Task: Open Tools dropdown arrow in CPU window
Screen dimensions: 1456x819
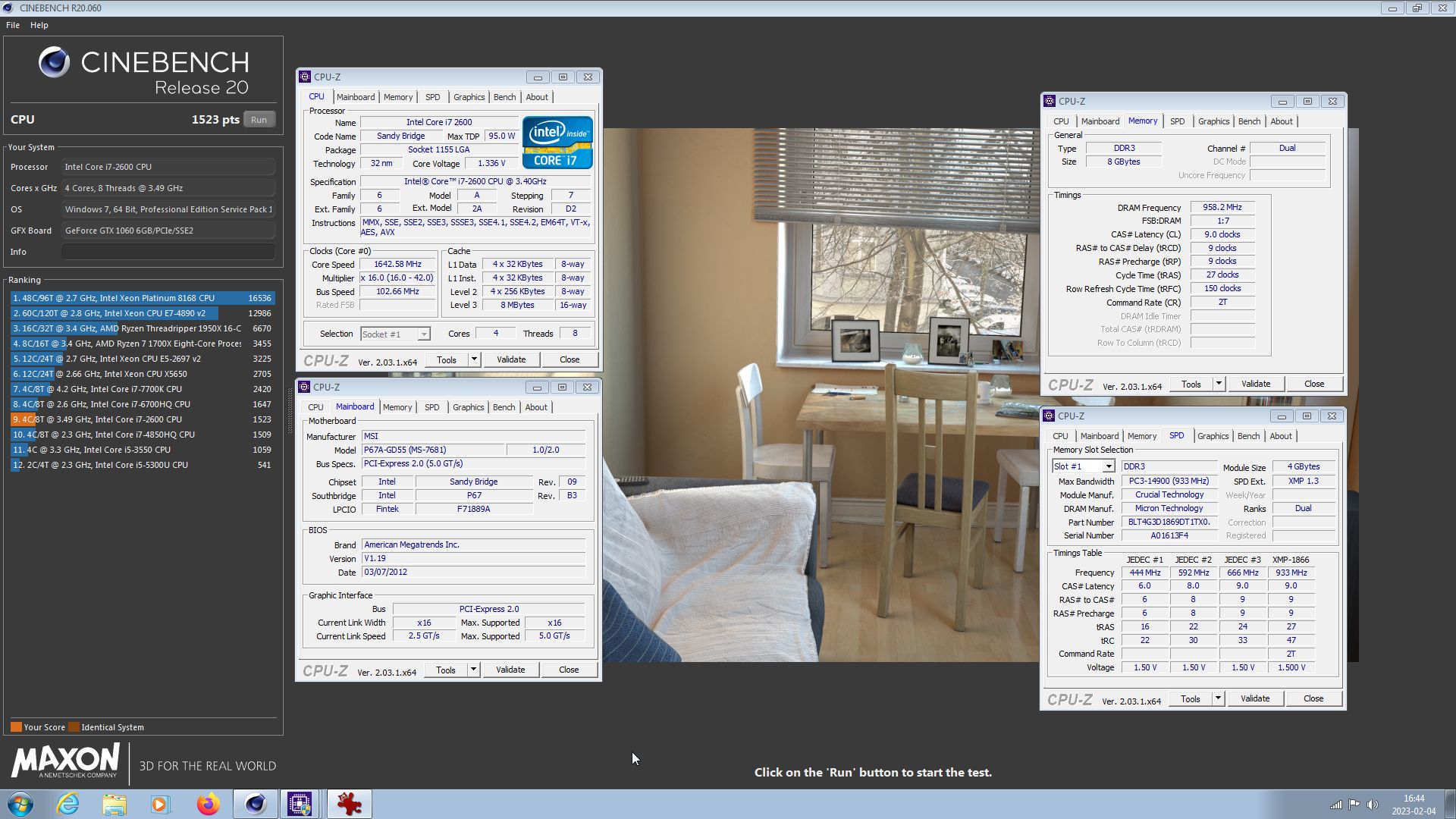Action: (474, 359)
